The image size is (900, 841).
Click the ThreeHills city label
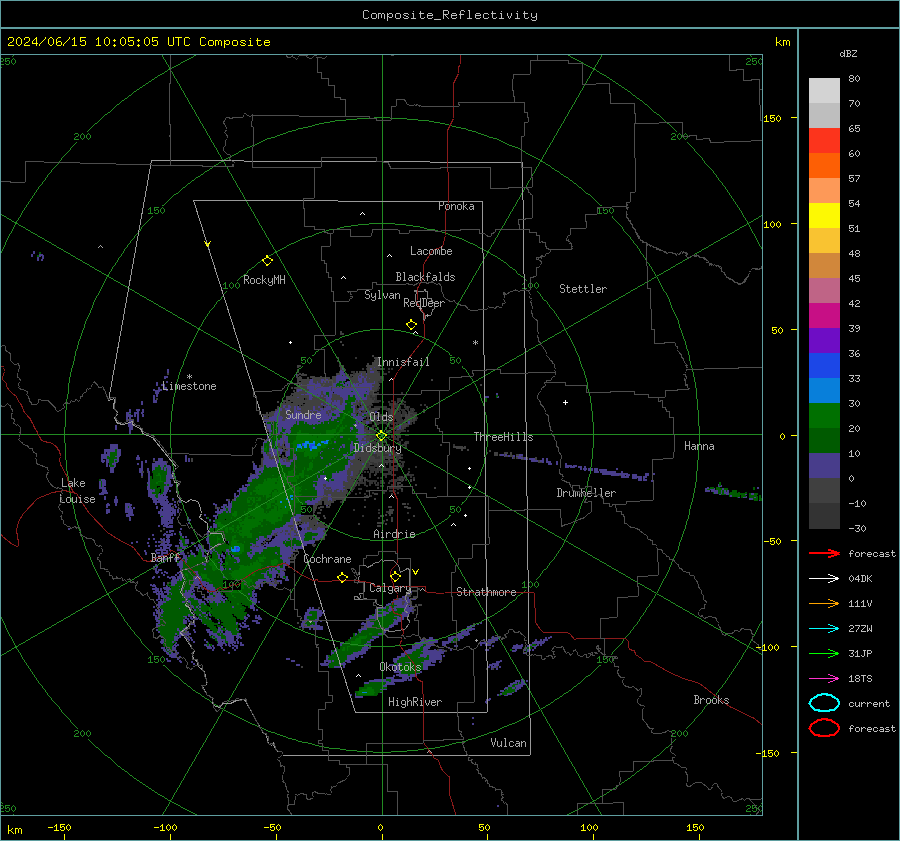(503, 437)
